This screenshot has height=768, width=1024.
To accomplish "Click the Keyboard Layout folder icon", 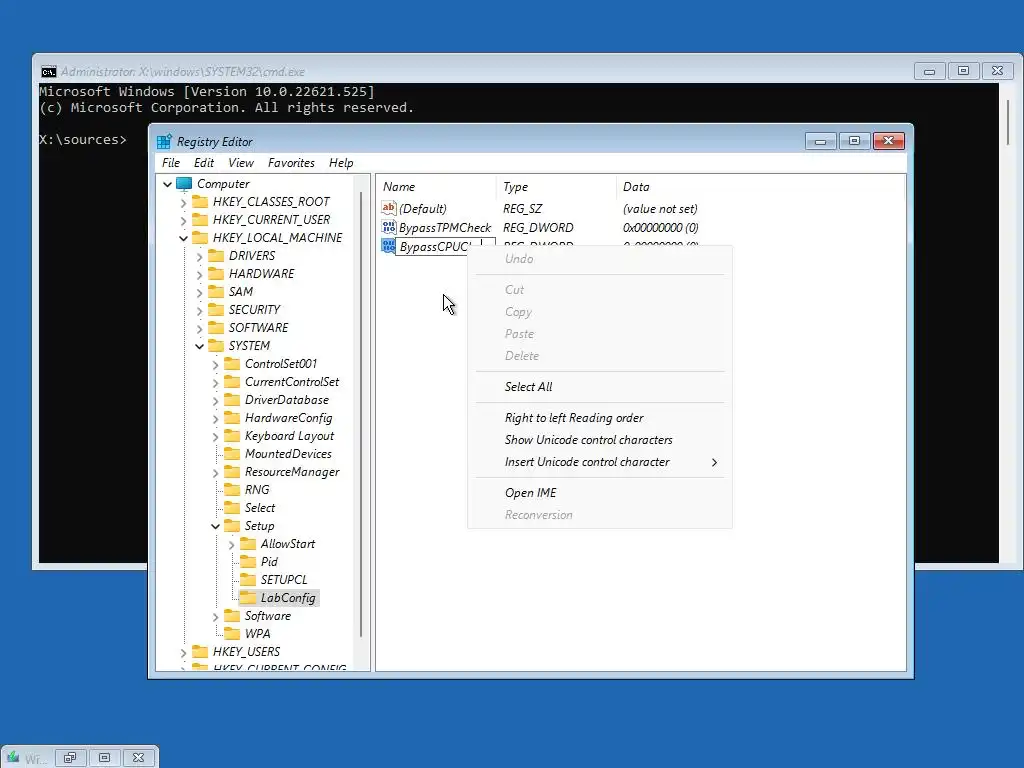I will point(232,436).
